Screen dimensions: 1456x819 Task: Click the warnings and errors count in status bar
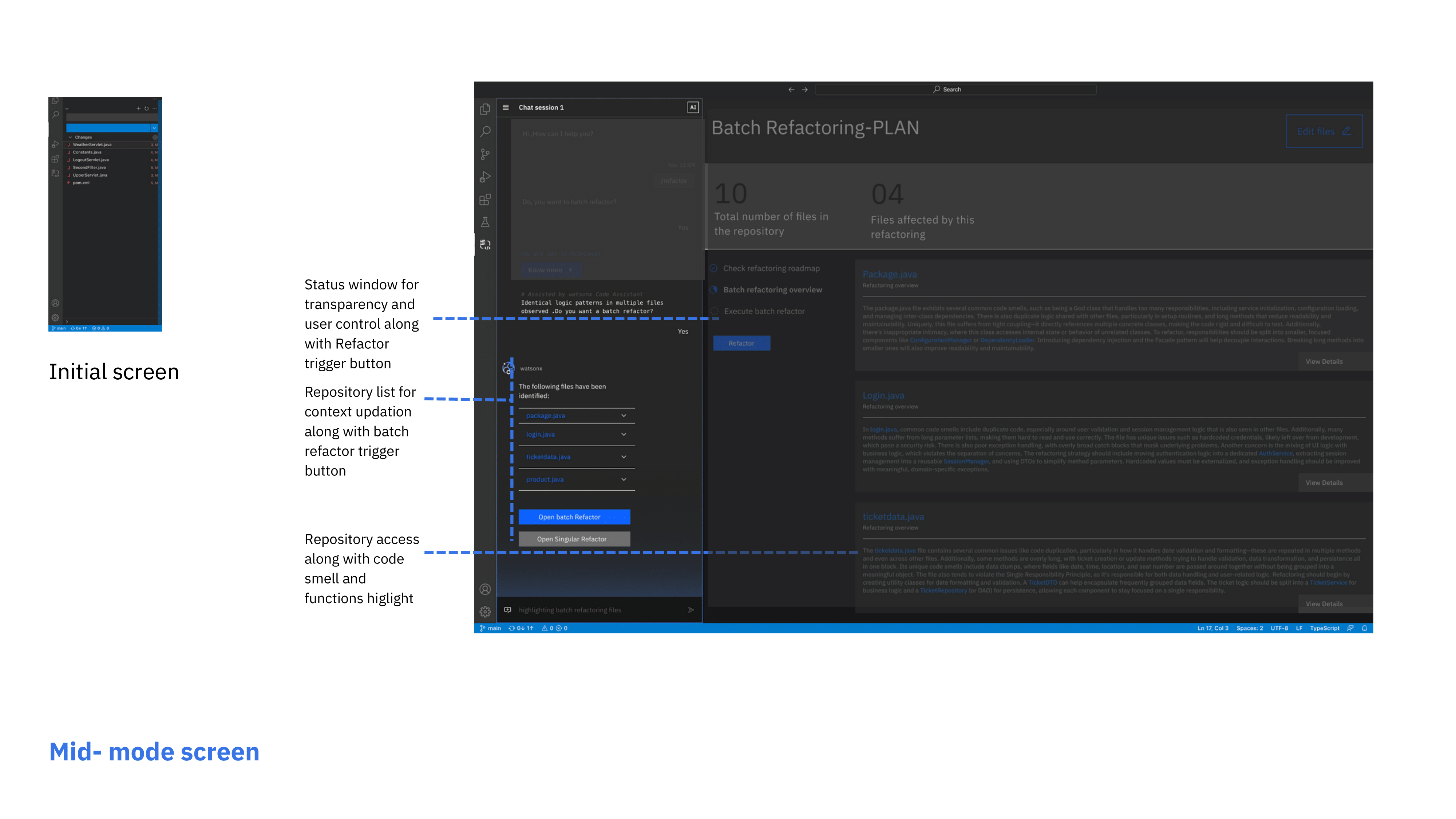click(554, 628)
